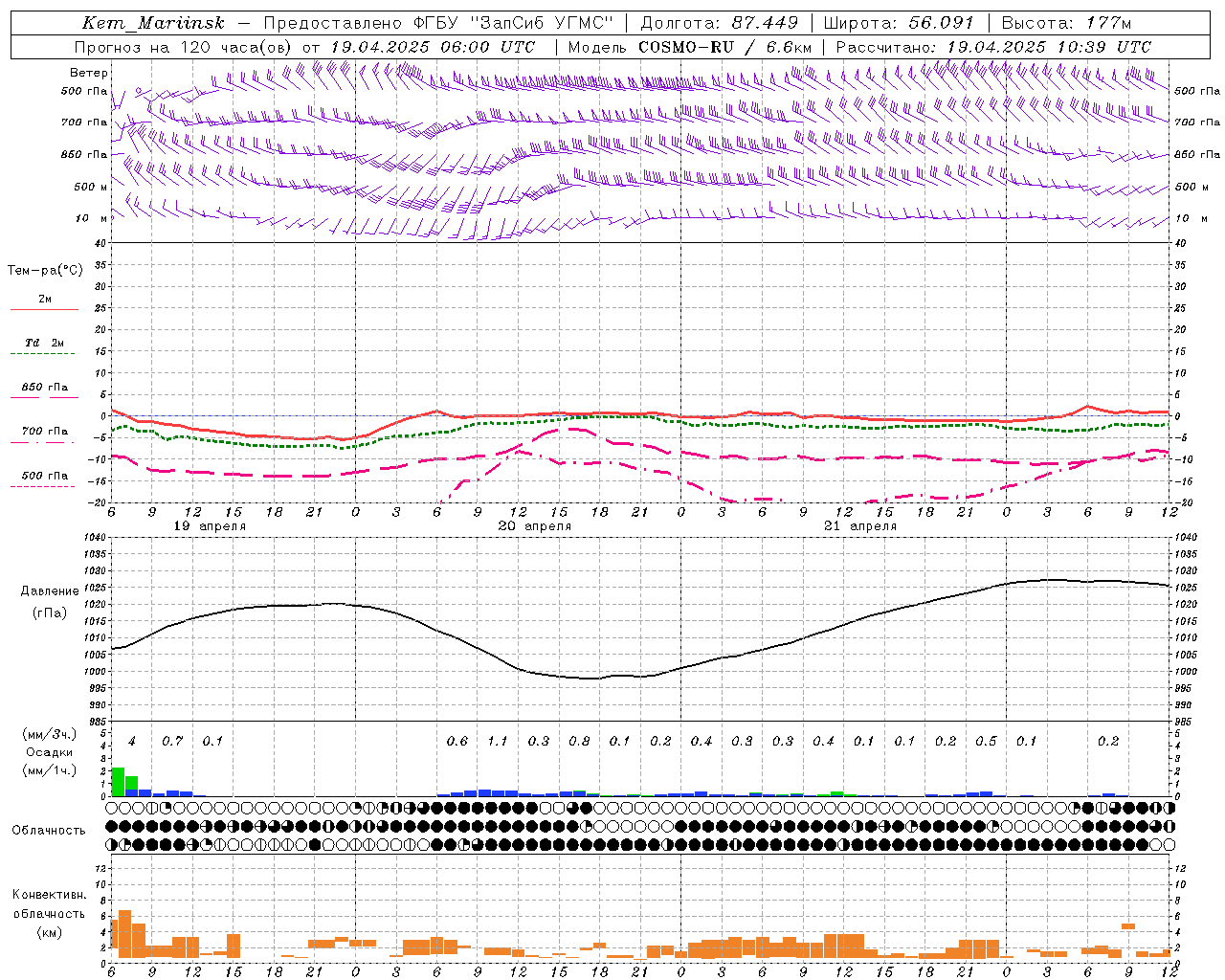The width and height of the screenshot is (1225, 980).
Task: Click the "21 апреля" date label
Action: coord(860,526)
